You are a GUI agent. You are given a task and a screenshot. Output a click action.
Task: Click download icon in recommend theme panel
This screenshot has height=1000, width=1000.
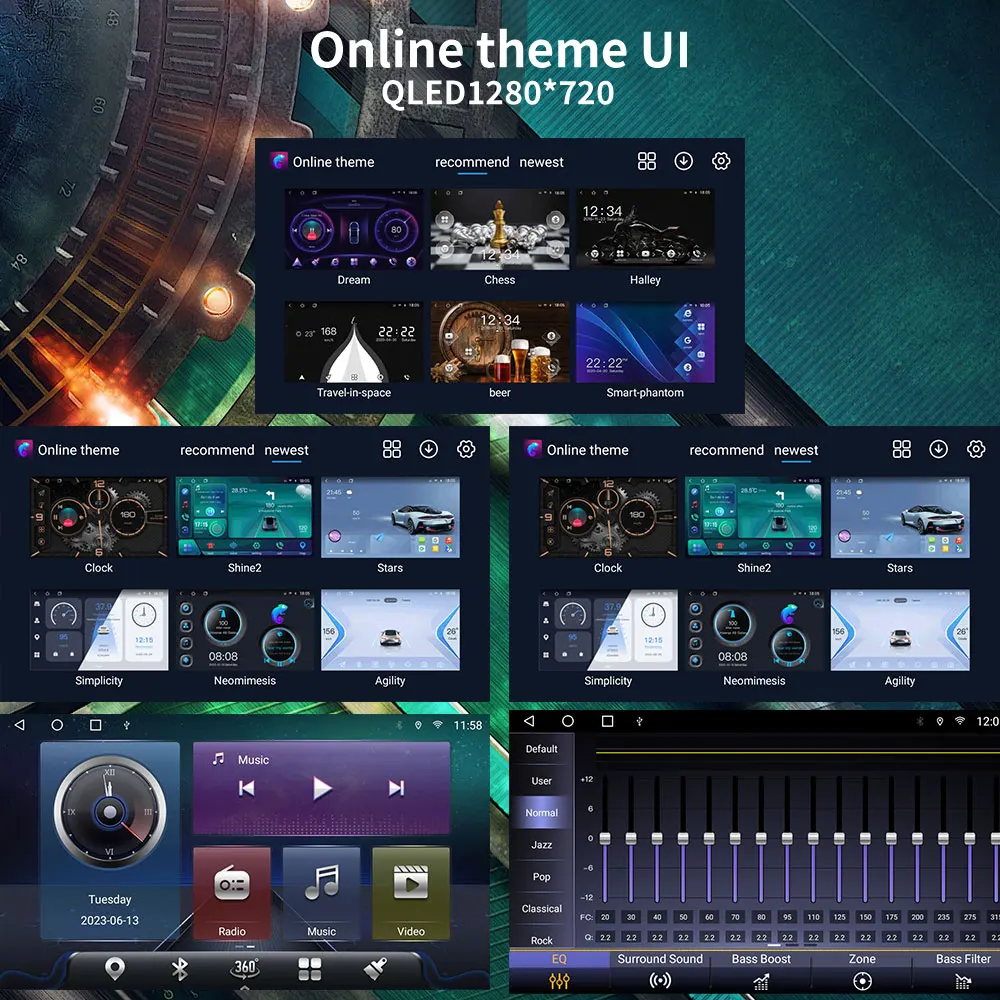[x=684, y=161]
